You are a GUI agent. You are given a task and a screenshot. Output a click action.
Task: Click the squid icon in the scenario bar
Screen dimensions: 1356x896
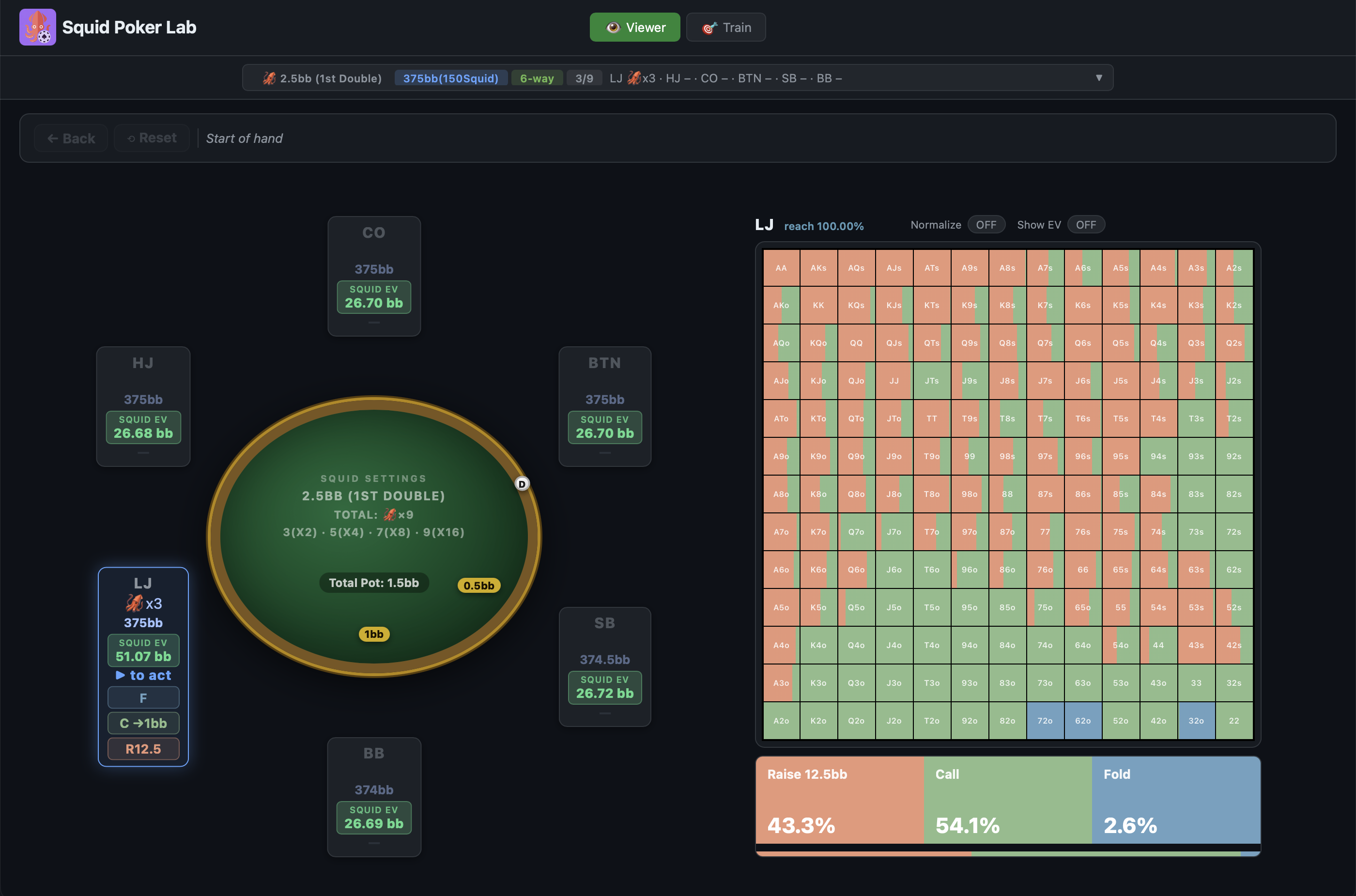269,78
